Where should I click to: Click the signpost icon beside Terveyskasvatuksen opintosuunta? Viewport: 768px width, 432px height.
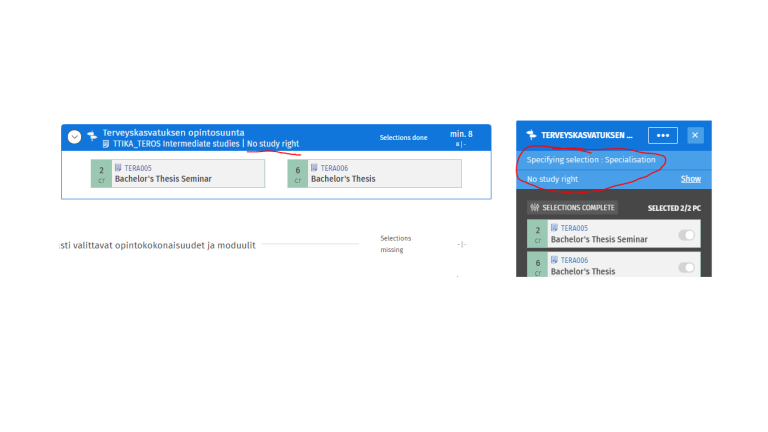point(92,134)
